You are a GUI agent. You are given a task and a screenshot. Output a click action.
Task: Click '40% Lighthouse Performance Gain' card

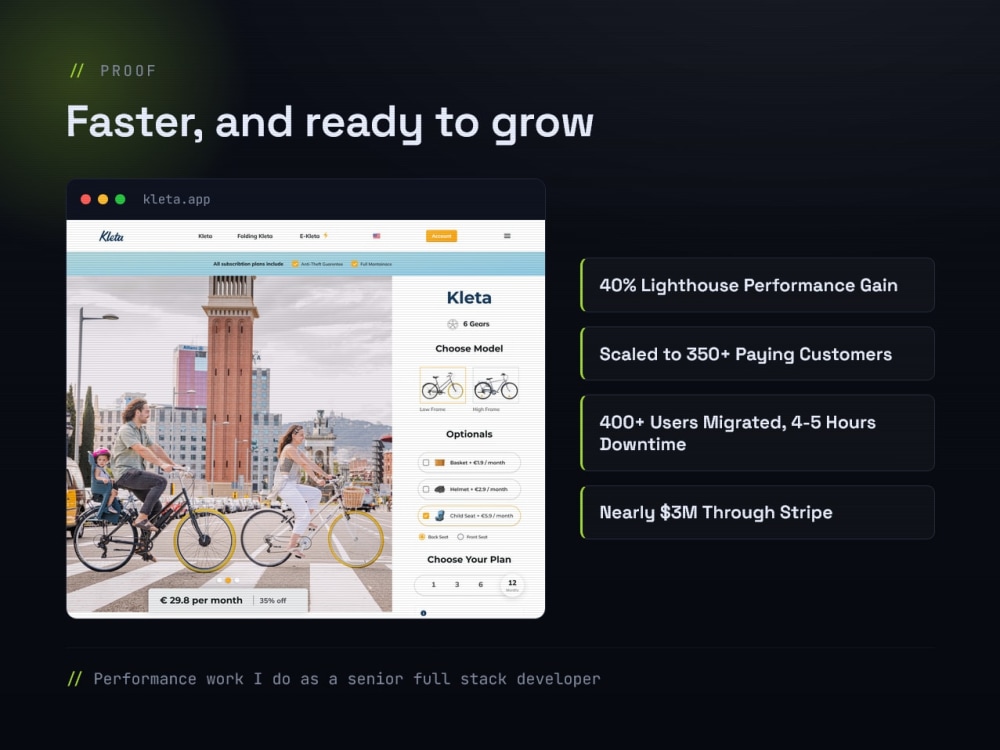758,285
